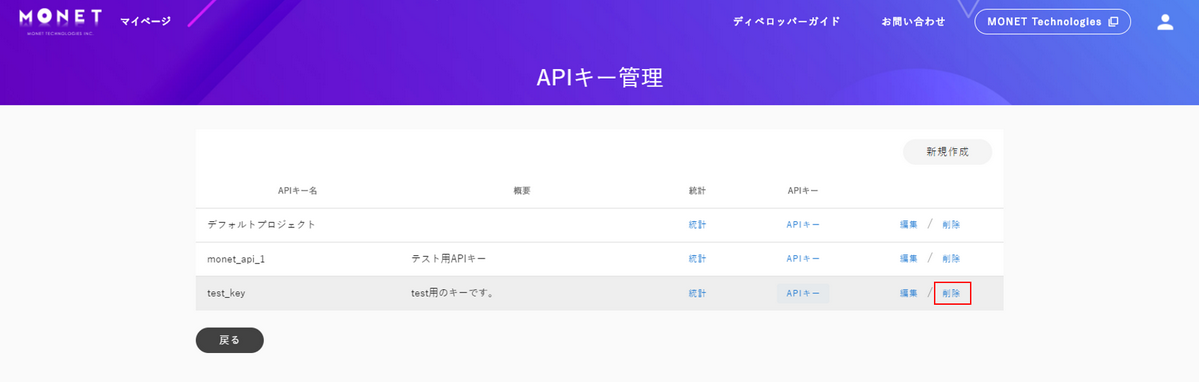Screen dimensions: 1199x382
Task: Click 編集 for デフォルトプロジェクト
Action: click(908, 225)
